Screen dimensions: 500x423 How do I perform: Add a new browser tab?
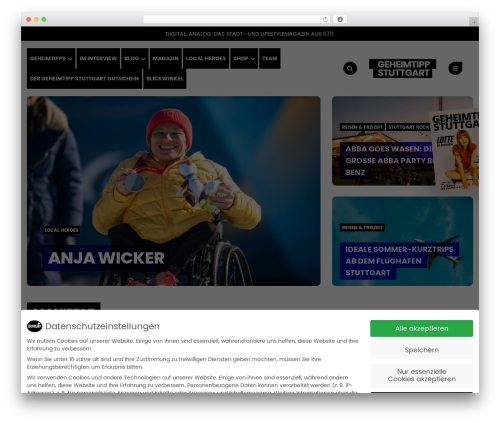click(474, 22)
